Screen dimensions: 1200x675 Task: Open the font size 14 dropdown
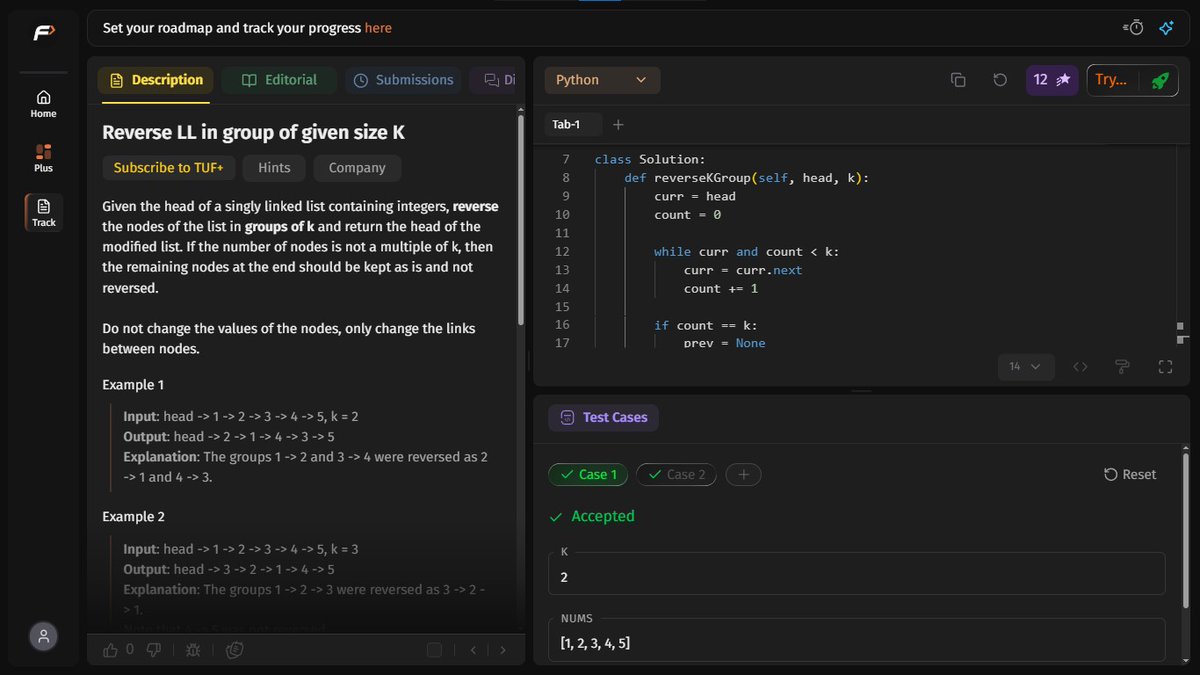coord(1025,367)
